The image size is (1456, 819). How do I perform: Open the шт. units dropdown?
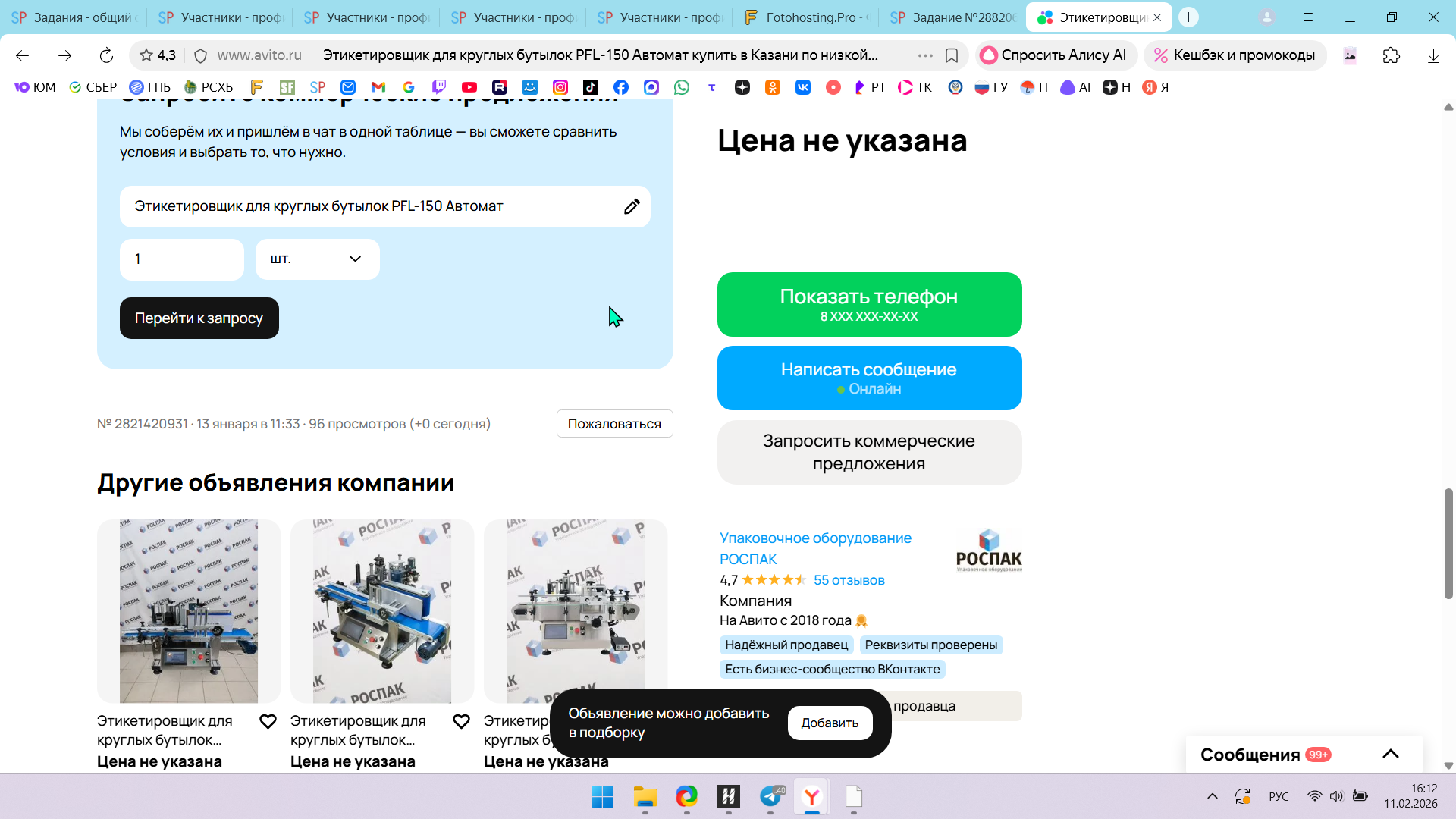point(317,259)
